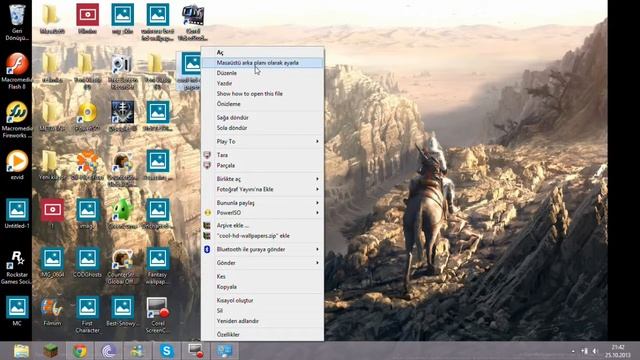Select the Rockstar Games Social Club shortcut

tap(17, 267)
